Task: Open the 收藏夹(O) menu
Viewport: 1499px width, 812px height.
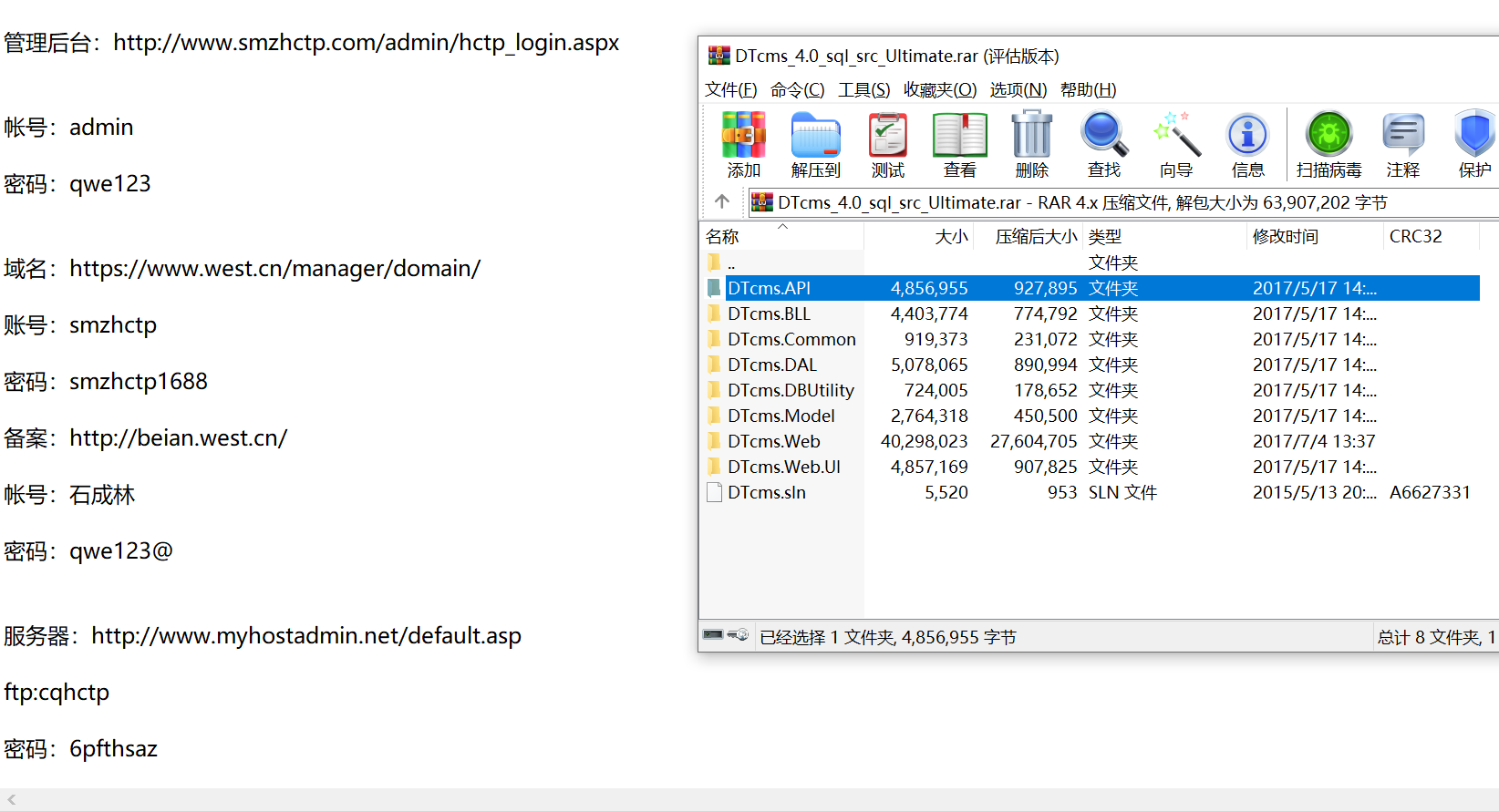Action: pos(940,89)
